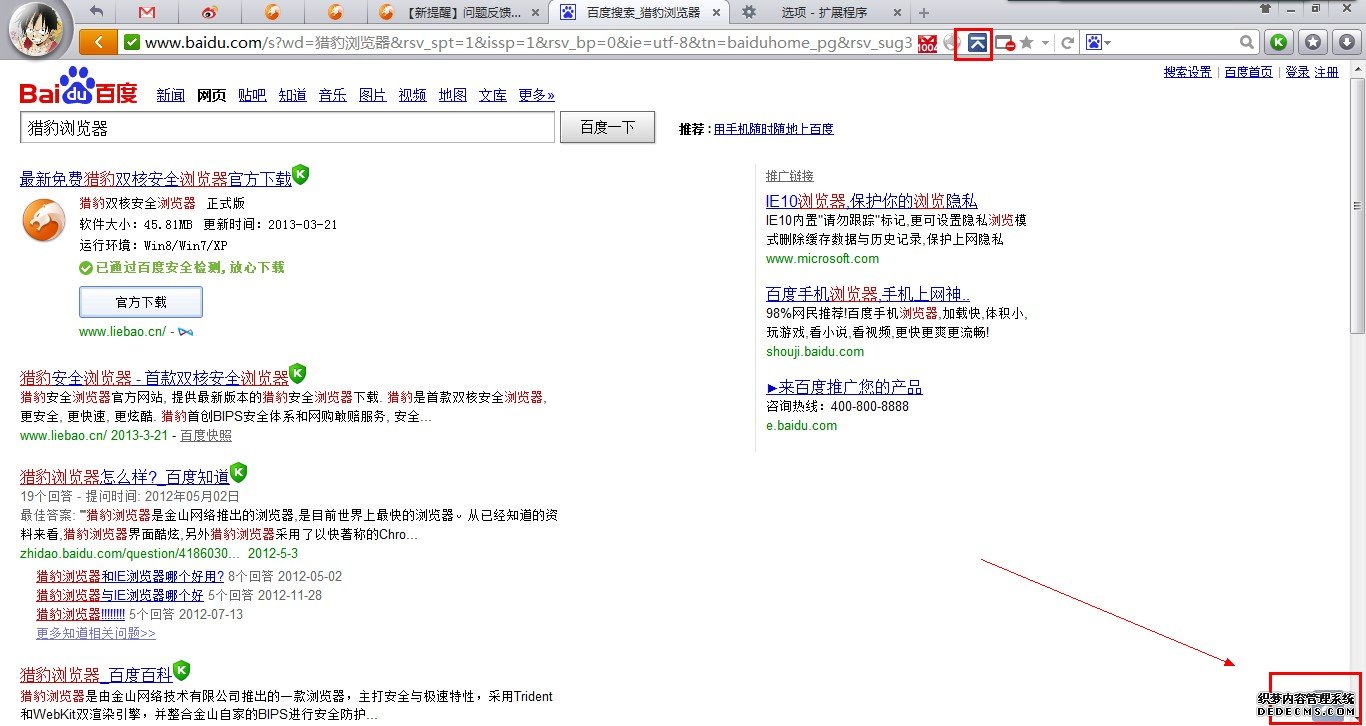Open 搜索设置 settings link
This screenshot has width=1366, height=726.
[1188, 72]
